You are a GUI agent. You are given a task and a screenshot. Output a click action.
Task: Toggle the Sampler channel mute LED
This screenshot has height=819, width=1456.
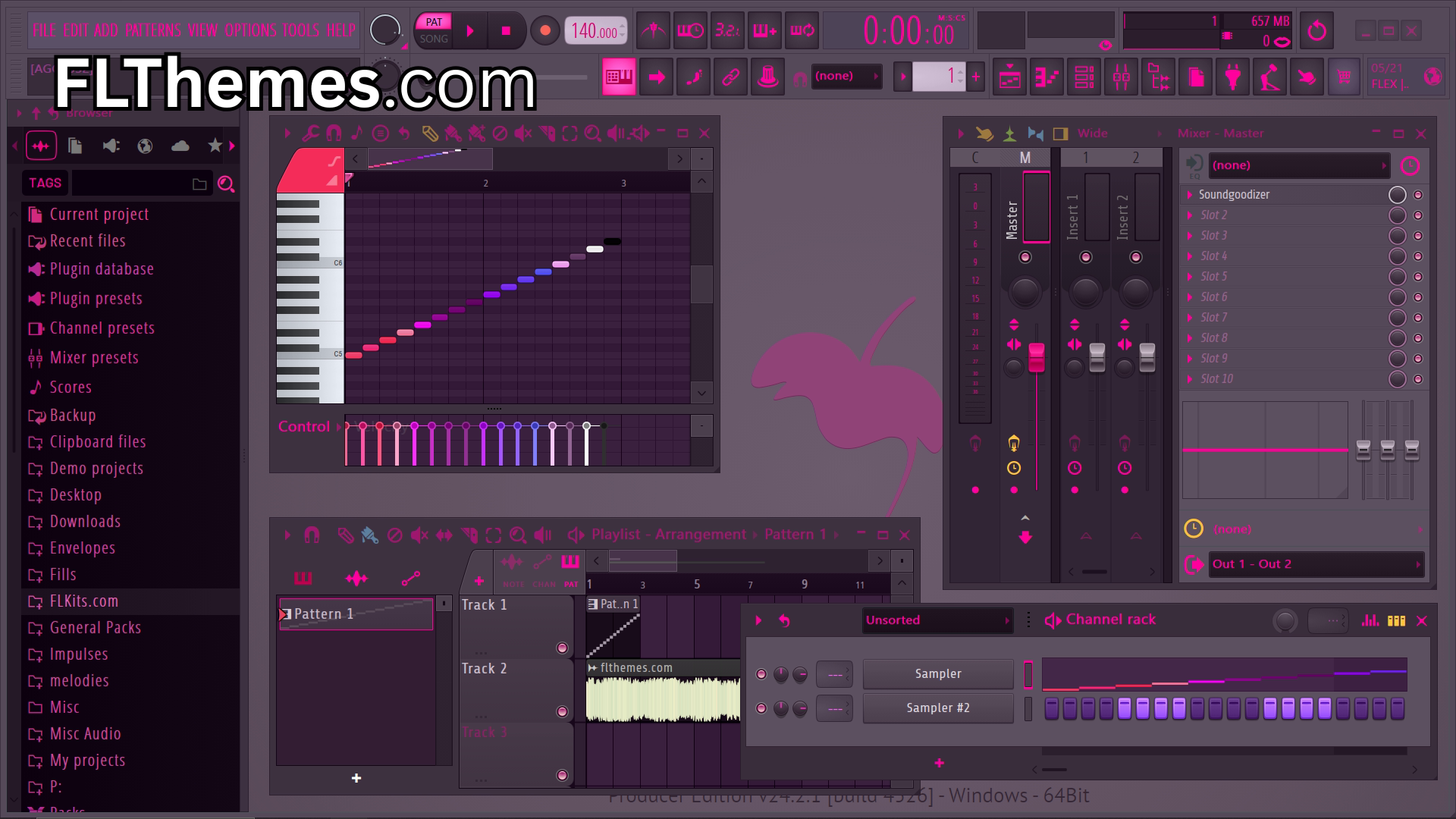click(x=761, y=674)
